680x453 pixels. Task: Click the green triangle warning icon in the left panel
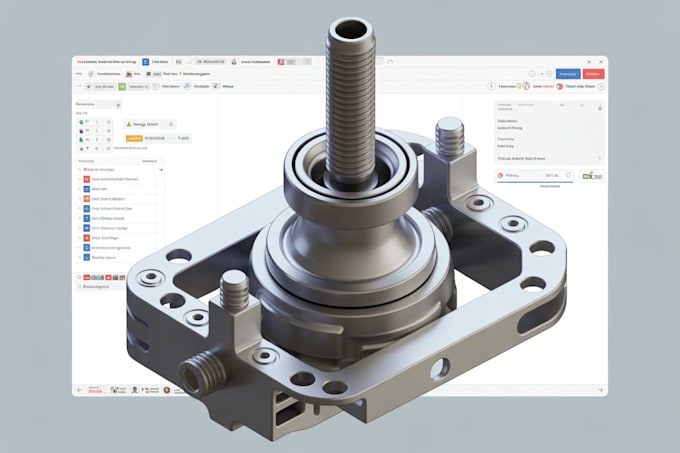coord(128,124)
